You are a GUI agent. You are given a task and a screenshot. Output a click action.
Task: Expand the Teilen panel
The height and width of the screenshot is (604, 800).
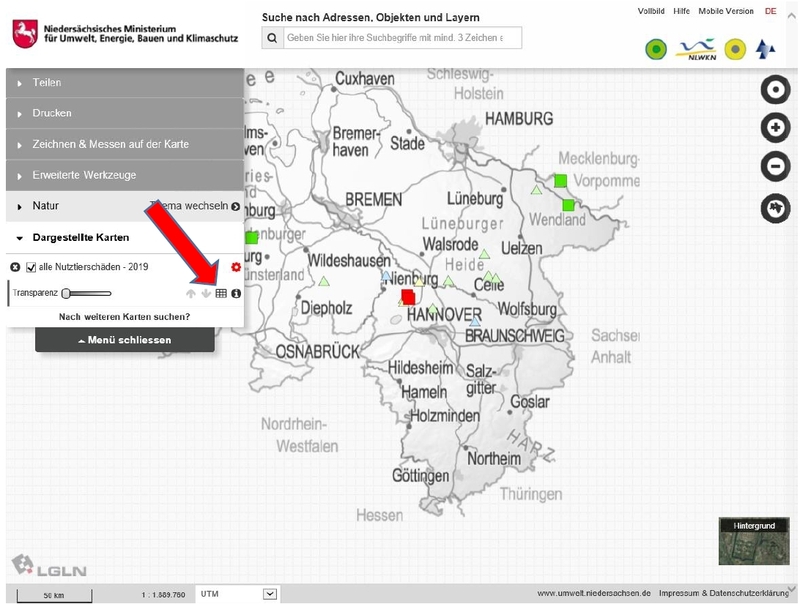point(124,83)
